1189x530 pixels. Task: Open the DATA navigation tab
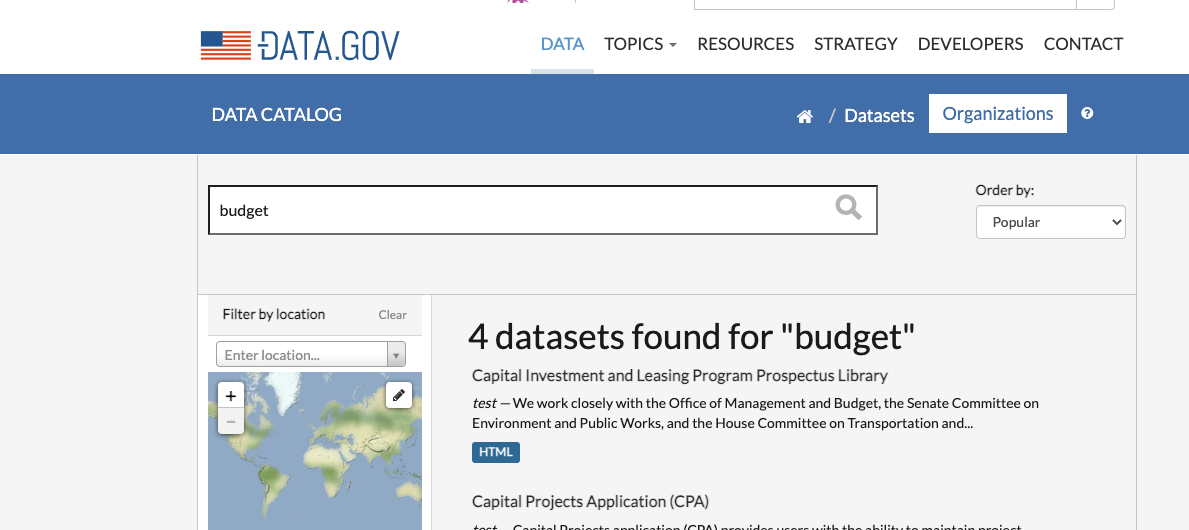pos(562,44)
